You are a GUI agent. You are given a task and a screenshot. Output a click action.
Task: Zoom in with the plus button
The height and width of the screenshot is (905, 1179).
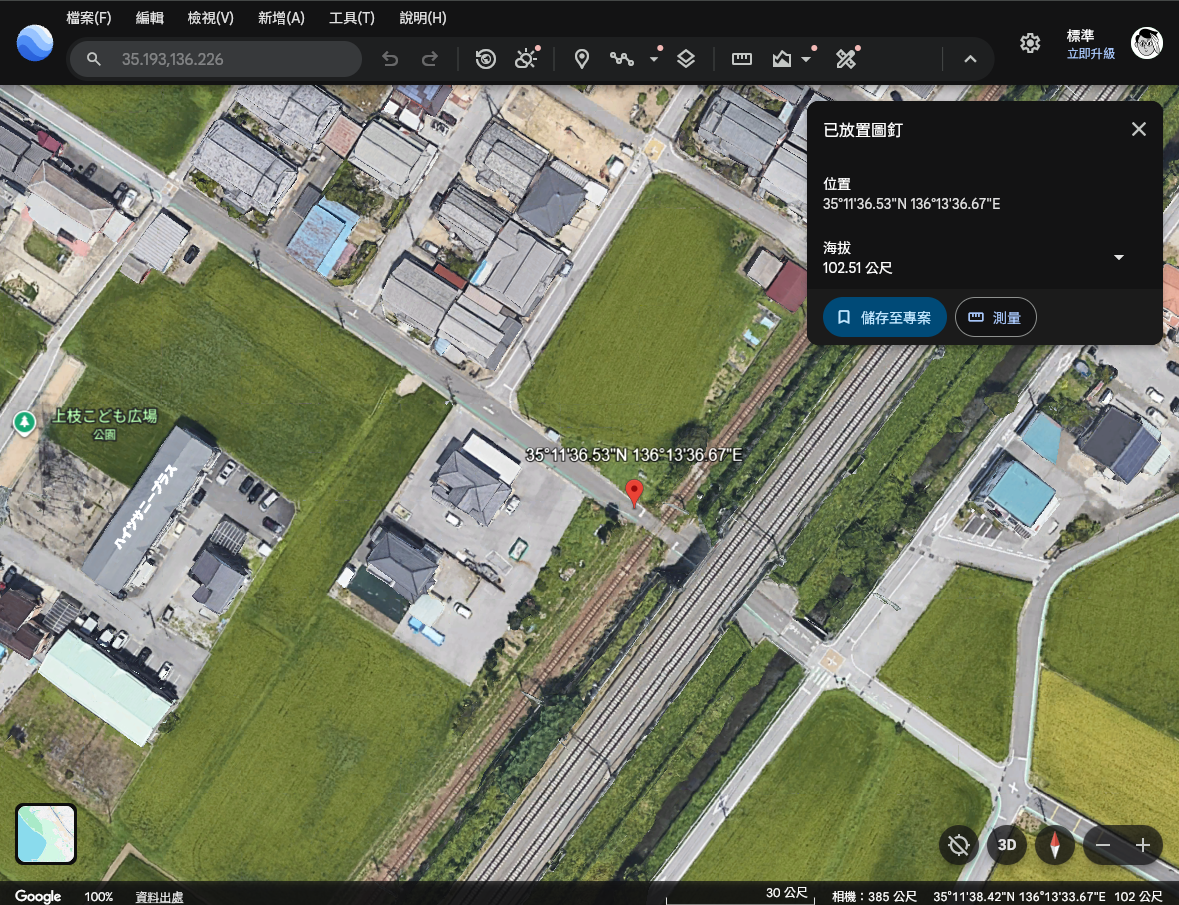[x=1143, y=845]
